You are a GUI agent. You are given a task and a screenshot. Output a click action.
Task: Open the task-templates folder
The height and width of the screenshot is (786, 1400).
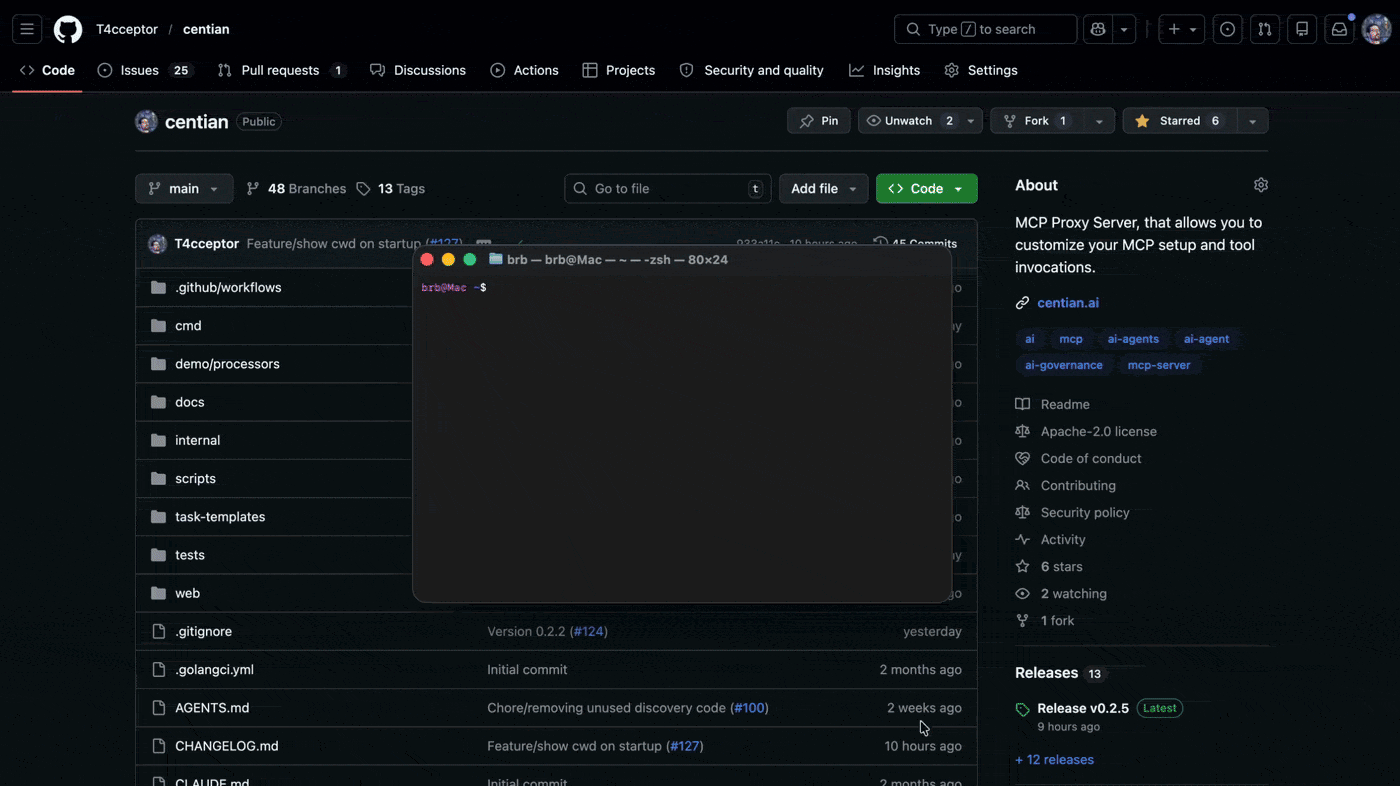pos(220,516)
